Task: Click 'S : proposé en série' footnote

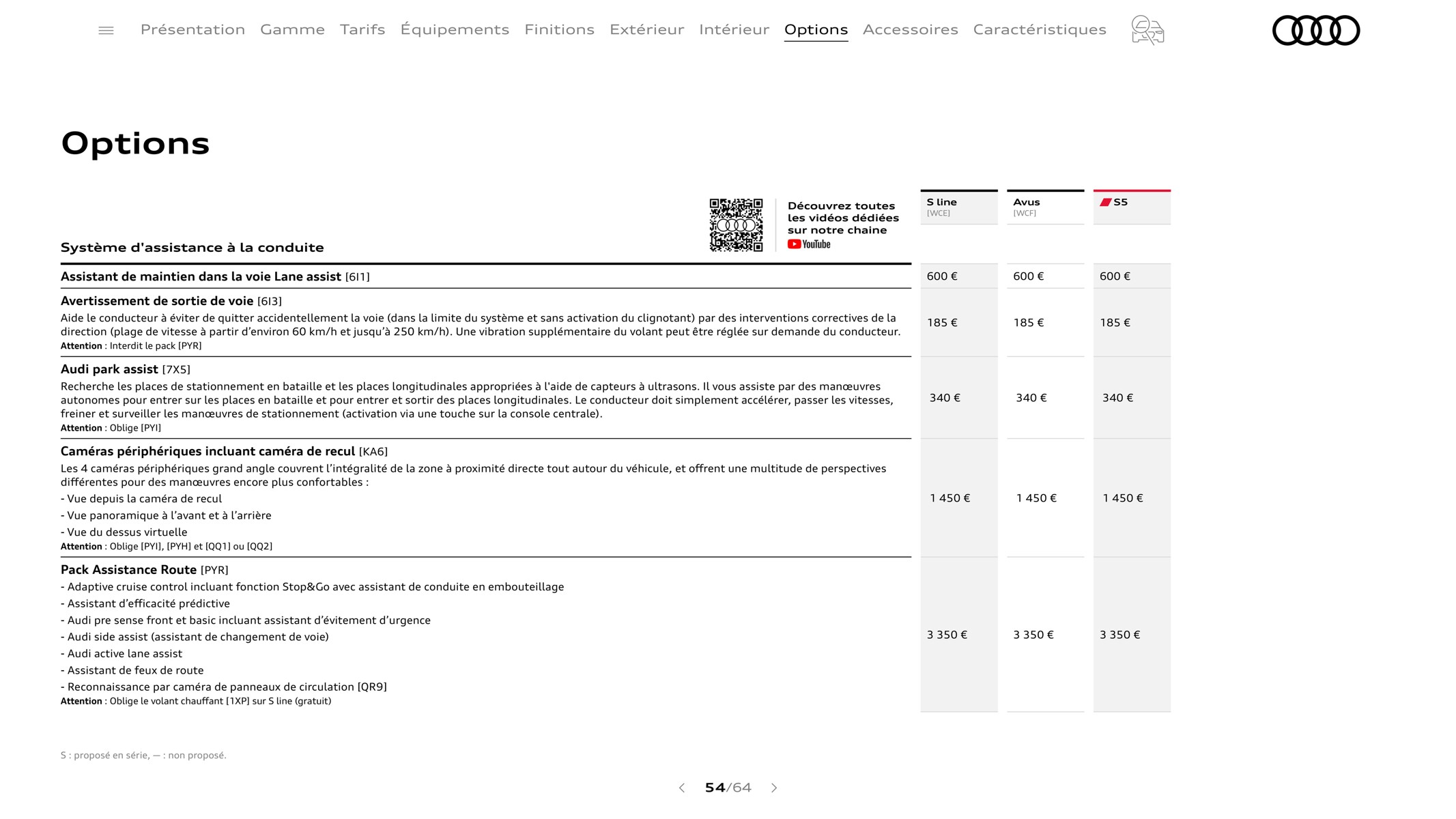Action: pyautogui.click(x=143, y=756)
